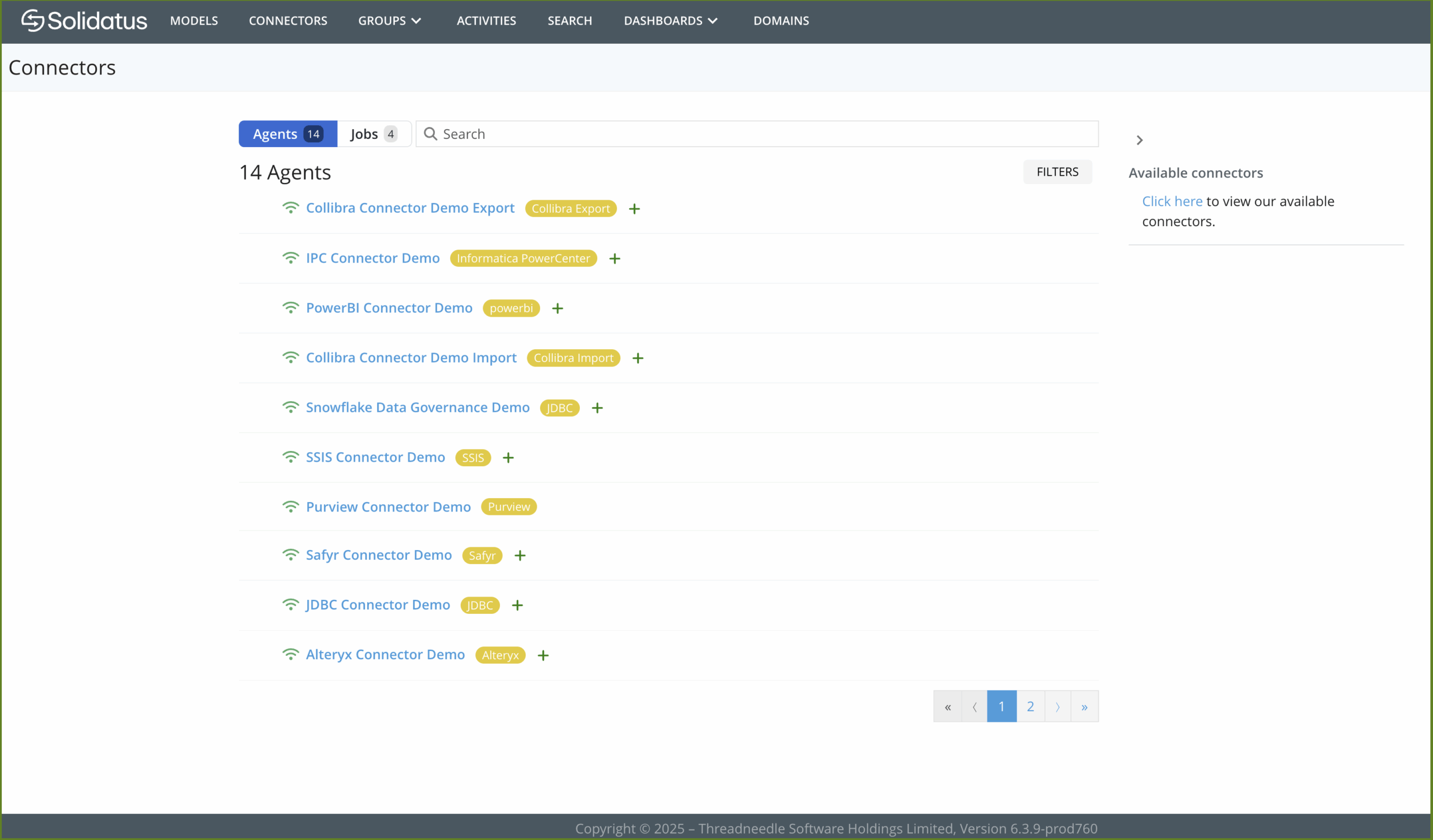Click the Search input field
The width and height of the screenshot is (1433, 840).
pyautogui.click(x=757, y=134)
